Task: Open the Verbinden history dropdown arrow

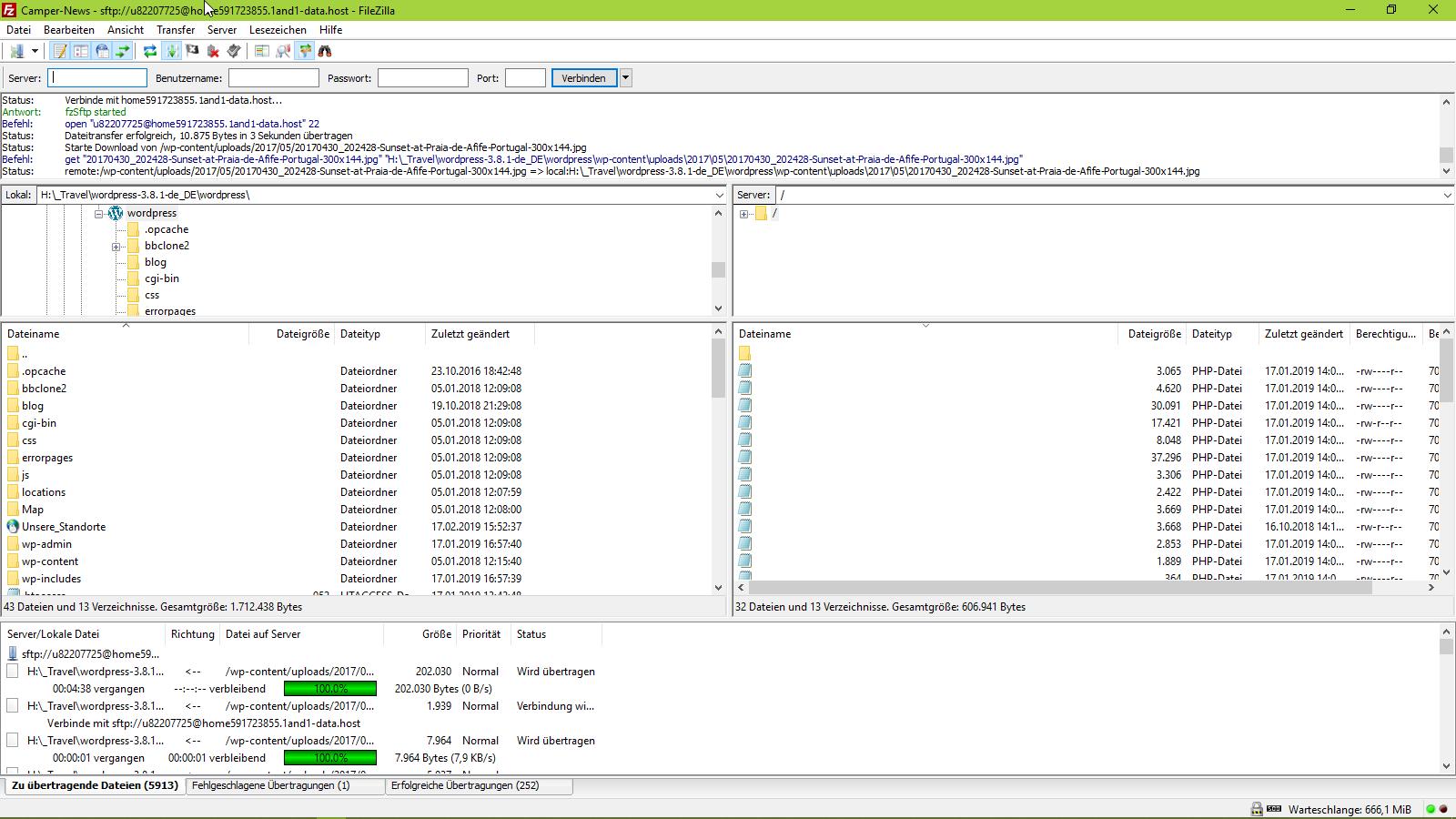Action: point(626,78)
